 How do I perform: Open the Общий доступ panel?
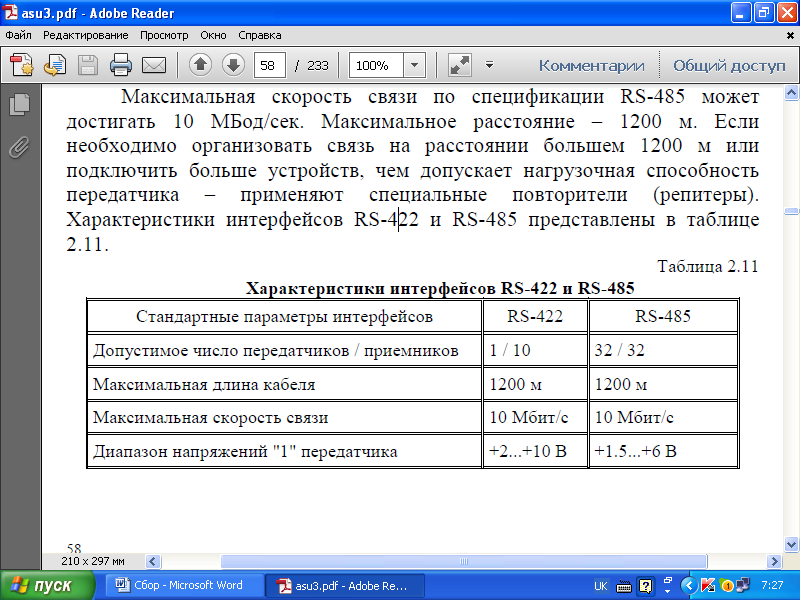[729, 65]
